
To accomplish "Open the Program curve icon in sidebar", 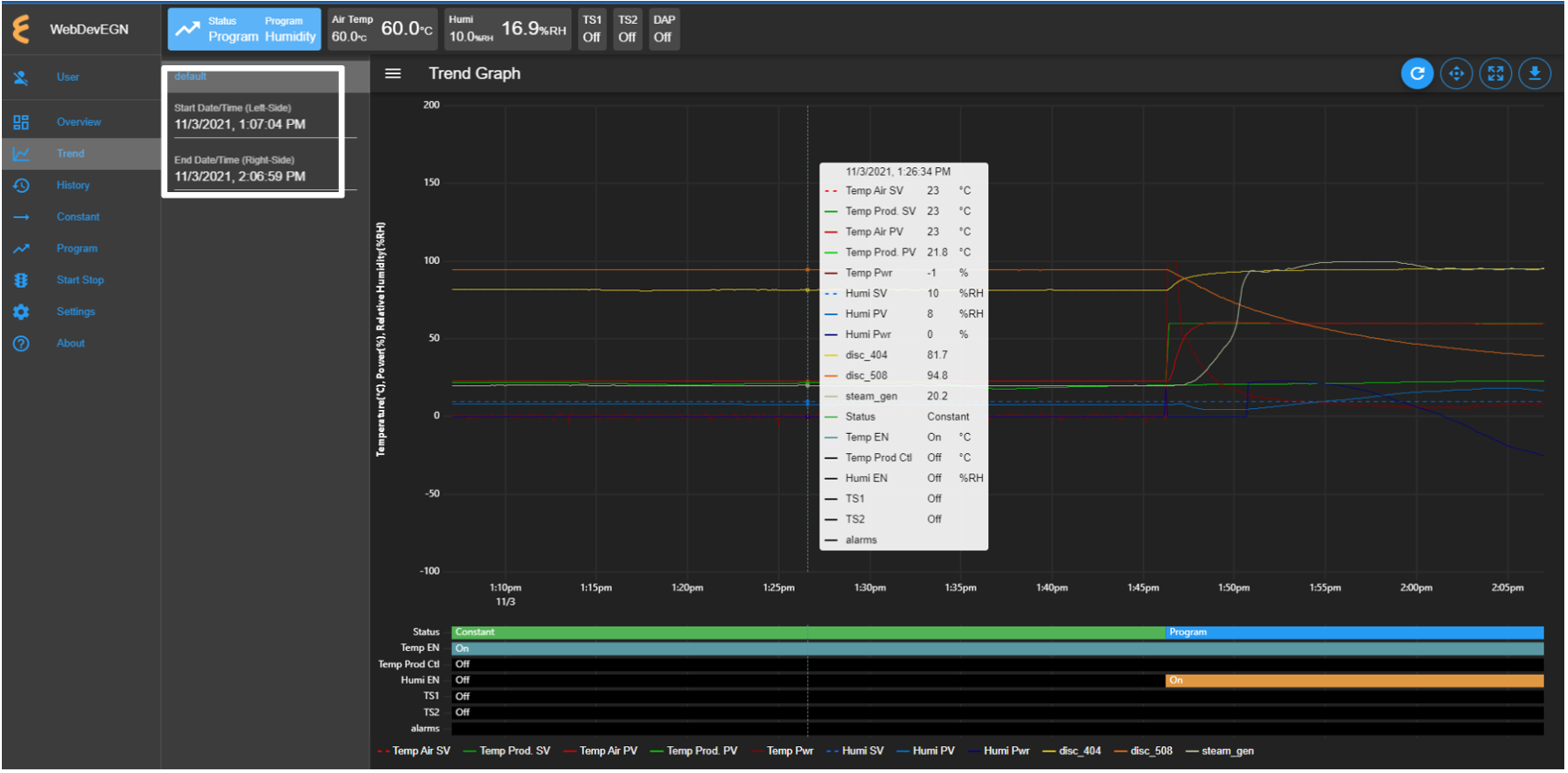I will pos(21,248).
